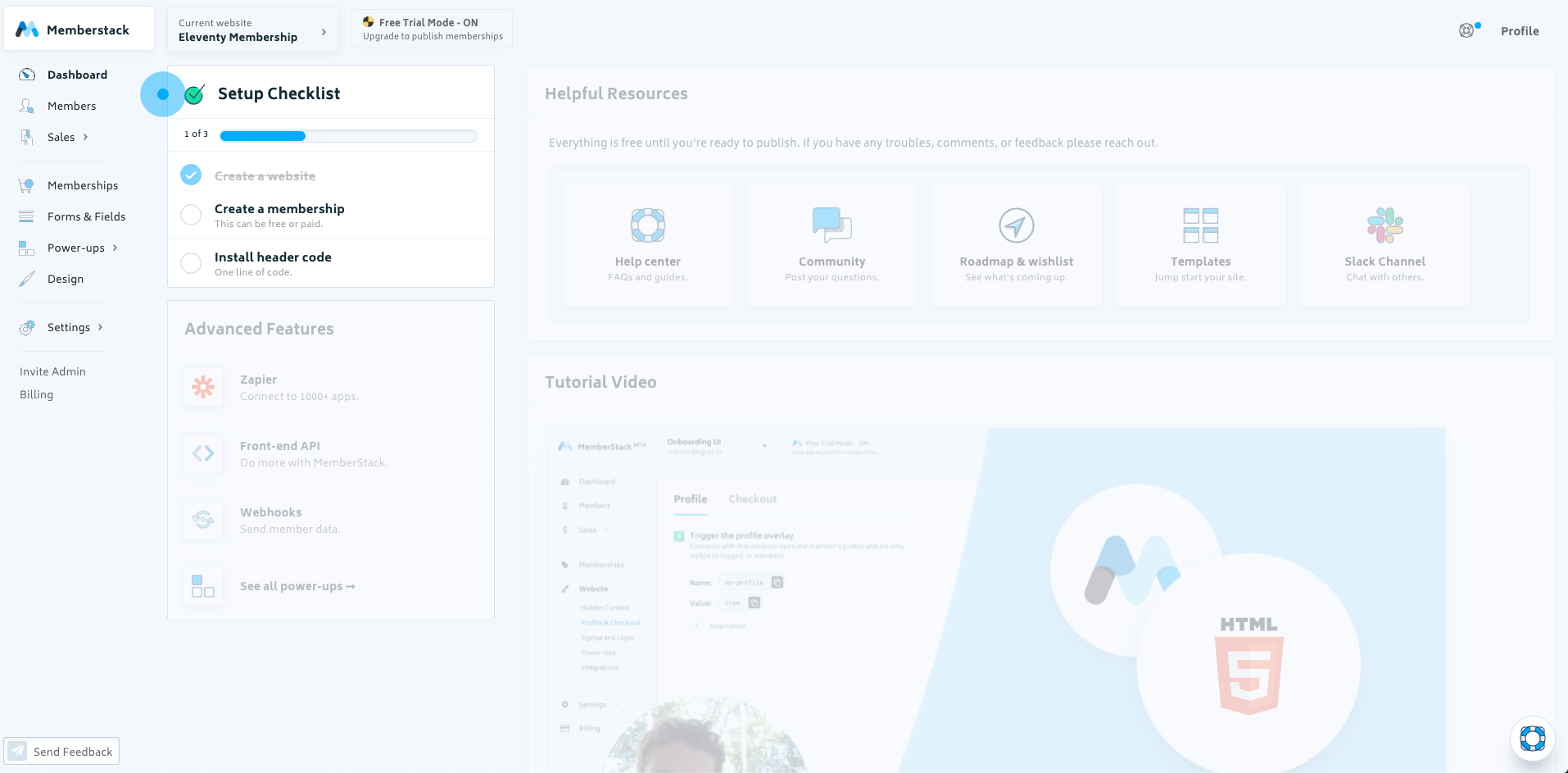Click the Sales icon in sidebar
The image size is (1568, 773).
coord(27,137)
